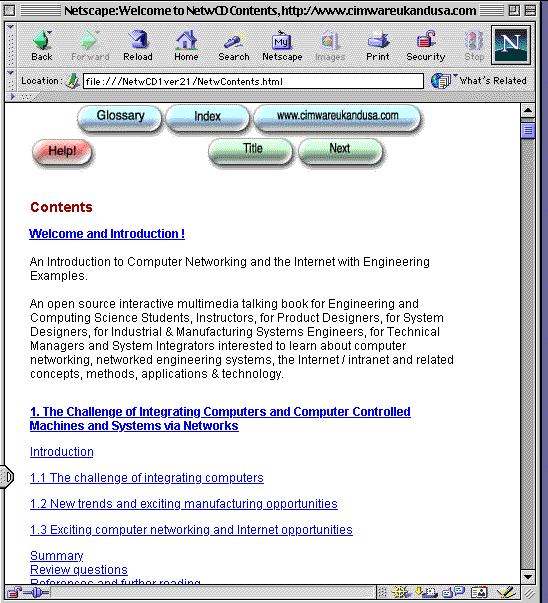Click the Index button
The width and height of the screenshot is (548, 603).
click(207, 118)
